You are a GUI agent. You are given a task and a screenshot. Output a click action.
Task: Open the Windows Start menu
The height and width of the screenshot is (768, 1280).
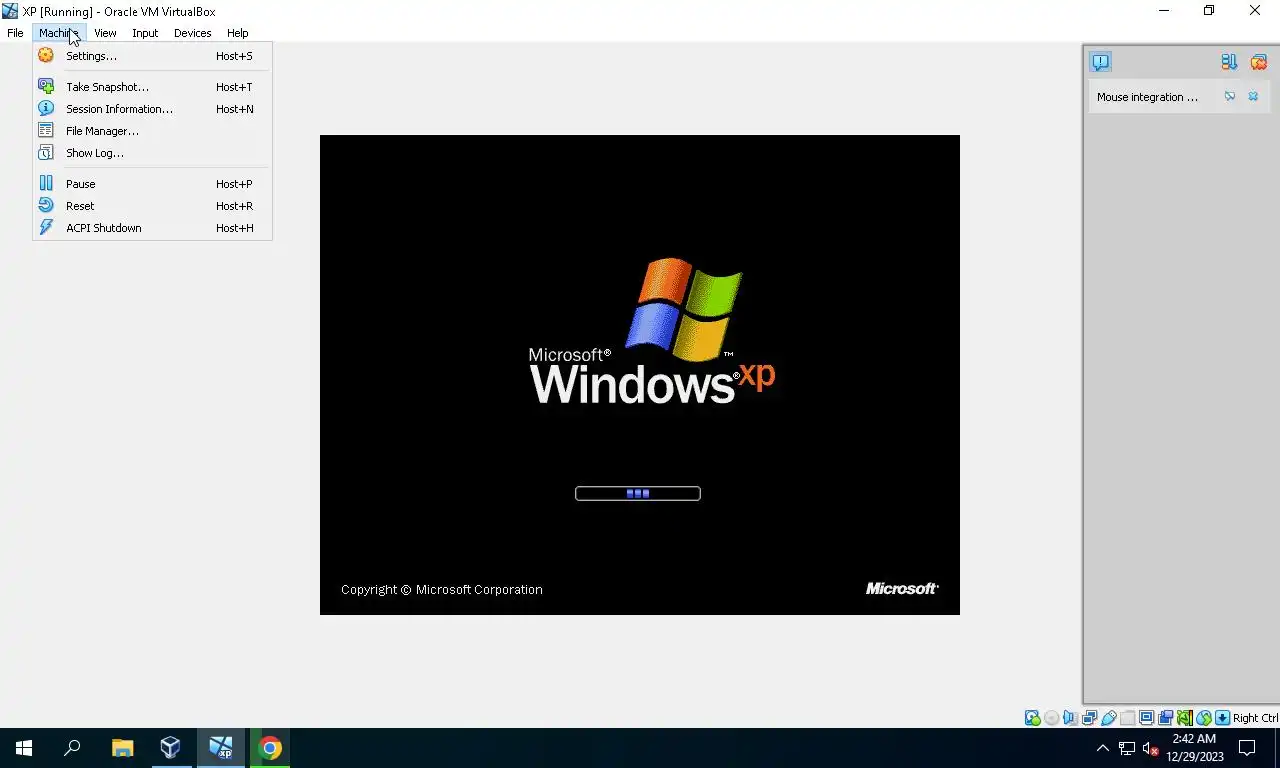[24, 748]
